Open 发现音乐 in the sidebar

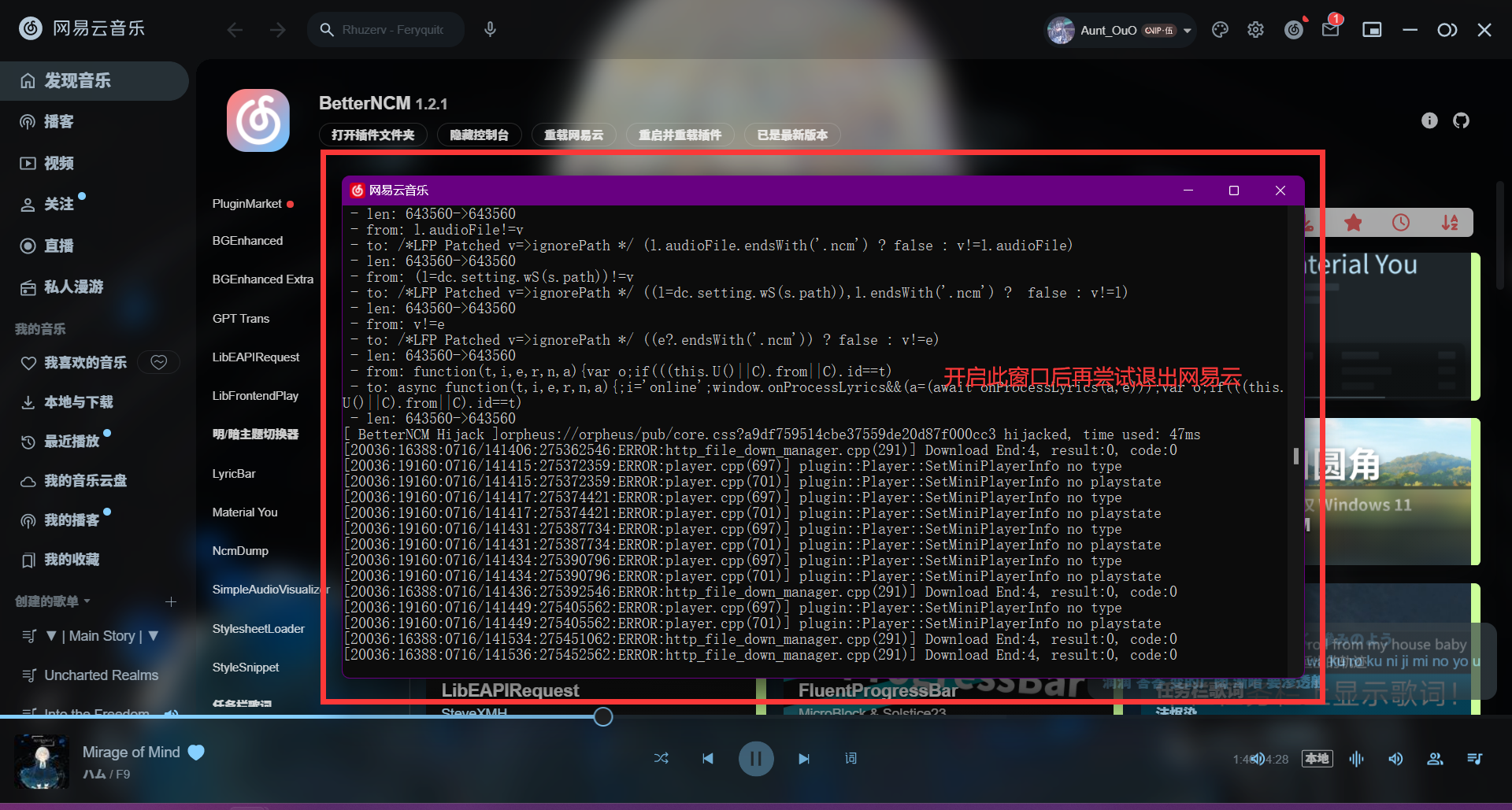[x=94, y=80]
